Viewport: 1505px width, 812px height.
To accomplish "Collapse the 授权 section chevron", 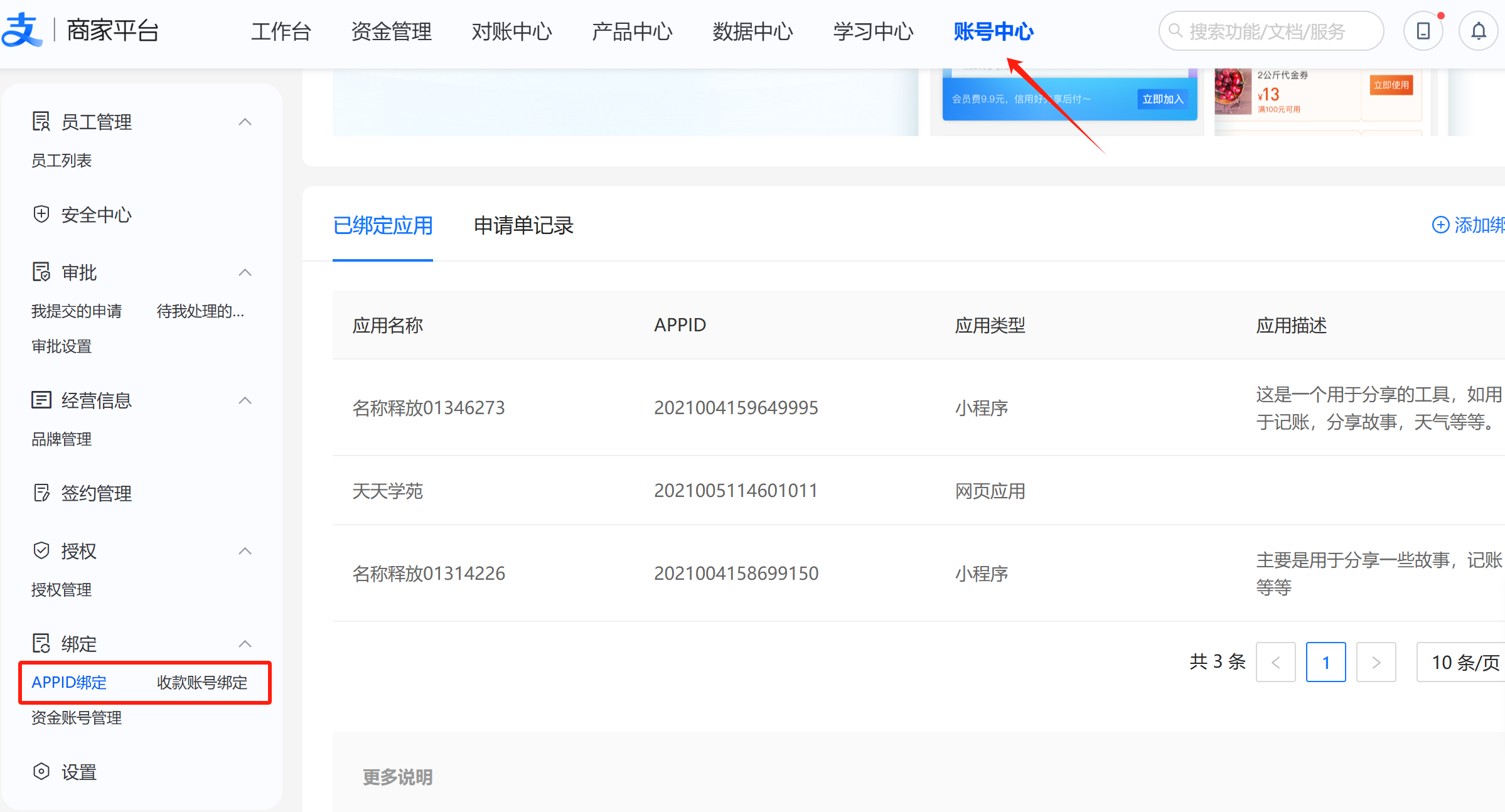I will (x=245, y=551).
